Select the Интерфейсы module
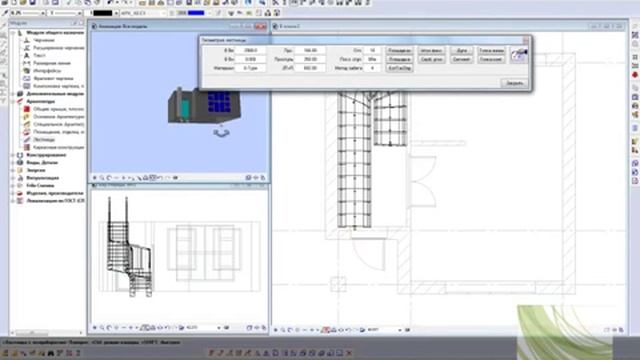640x360 pixels. (47, 71)
